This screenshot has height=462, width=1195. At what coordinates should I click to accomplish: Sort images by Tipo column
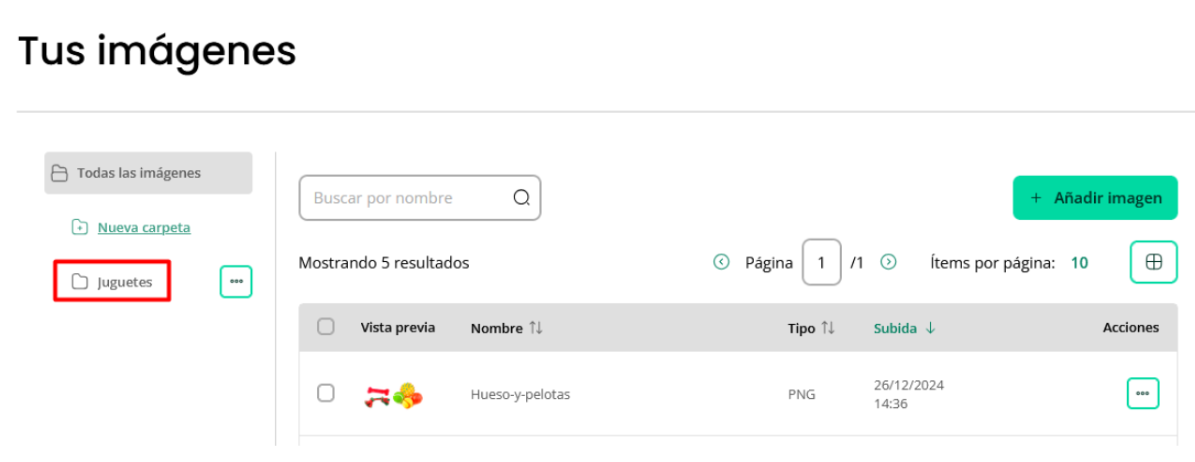(811, 329)
